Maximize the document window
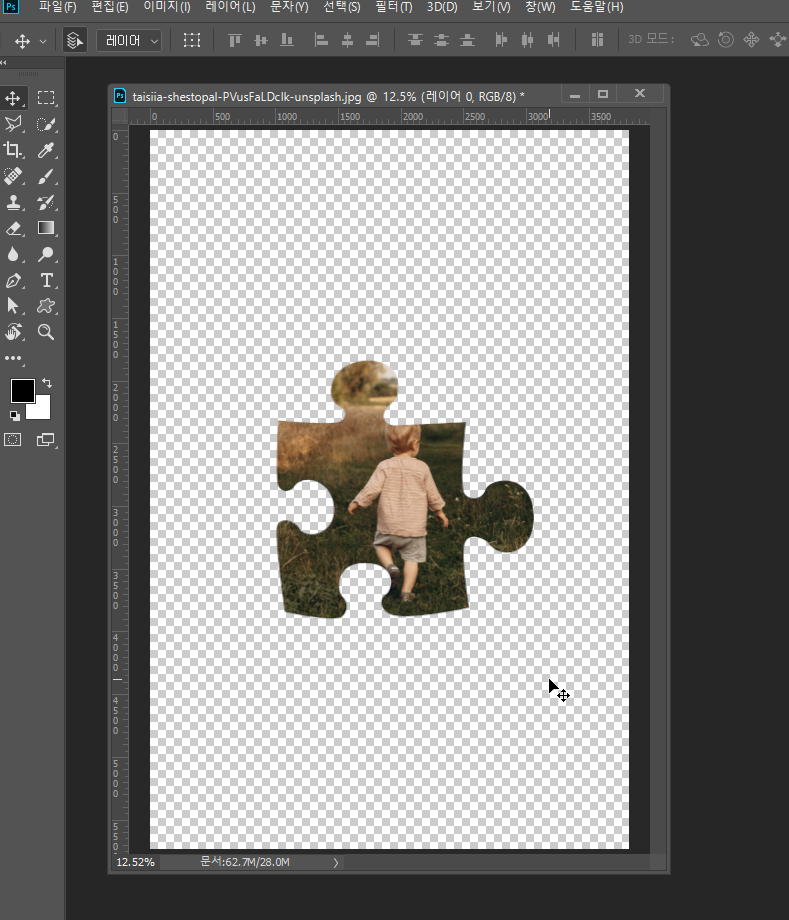This screenshot has height=920, width=789. tap(602, 94)
